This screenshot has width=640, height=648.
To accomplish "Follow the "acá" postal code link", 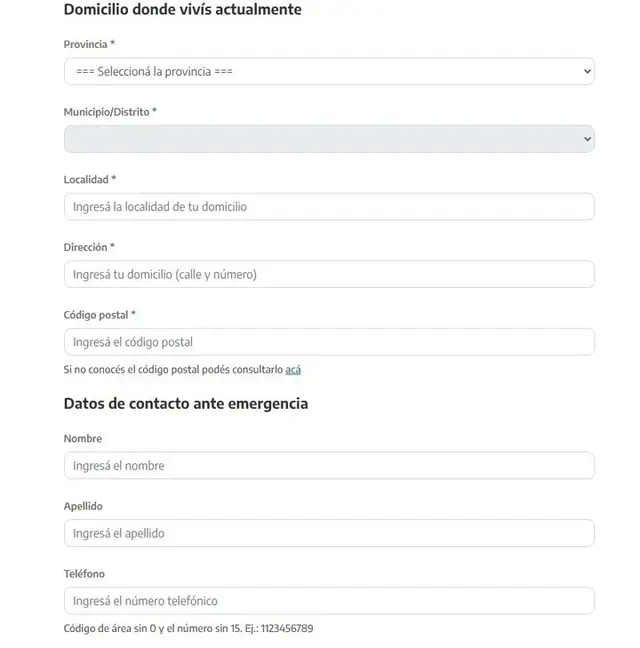I will coord(293,369).
